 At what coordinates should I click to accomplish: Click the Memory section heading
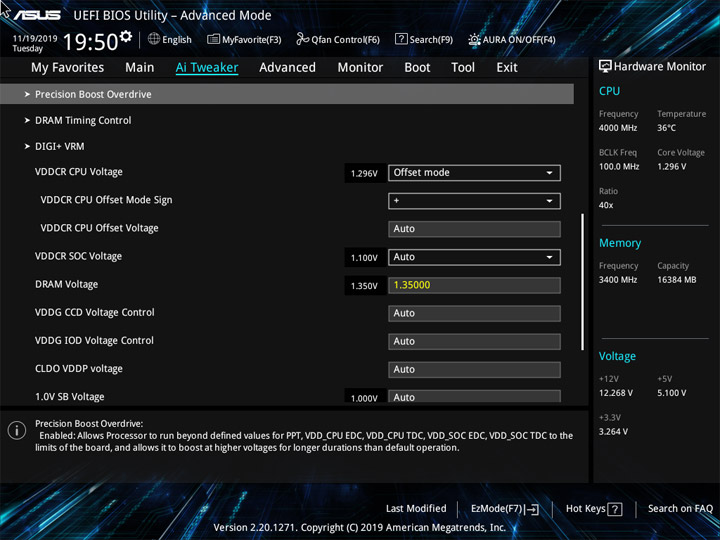(x=619, y=243)
